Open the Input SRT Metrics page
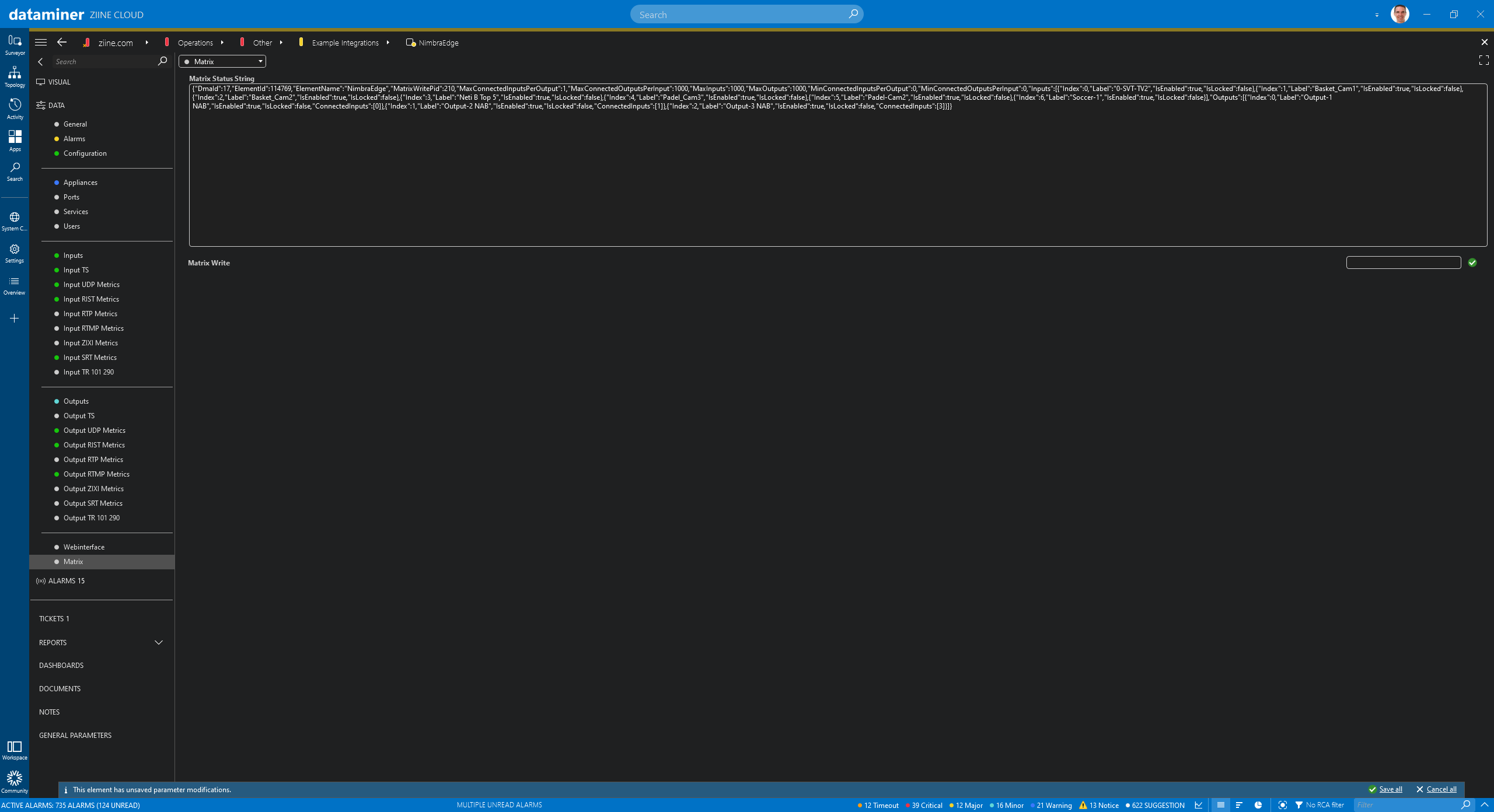 90,358
